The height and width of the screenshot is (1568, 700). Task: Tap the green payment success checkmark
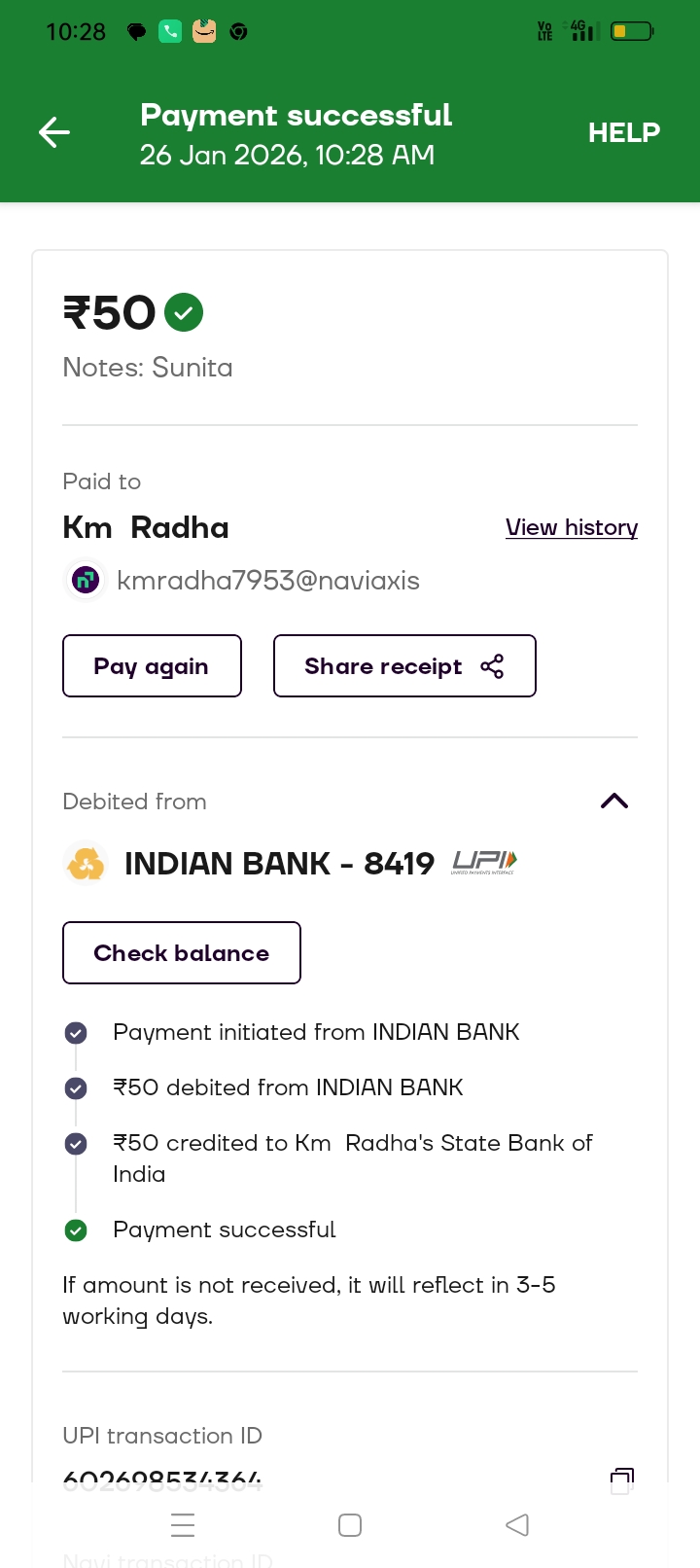tap(184, 312)
